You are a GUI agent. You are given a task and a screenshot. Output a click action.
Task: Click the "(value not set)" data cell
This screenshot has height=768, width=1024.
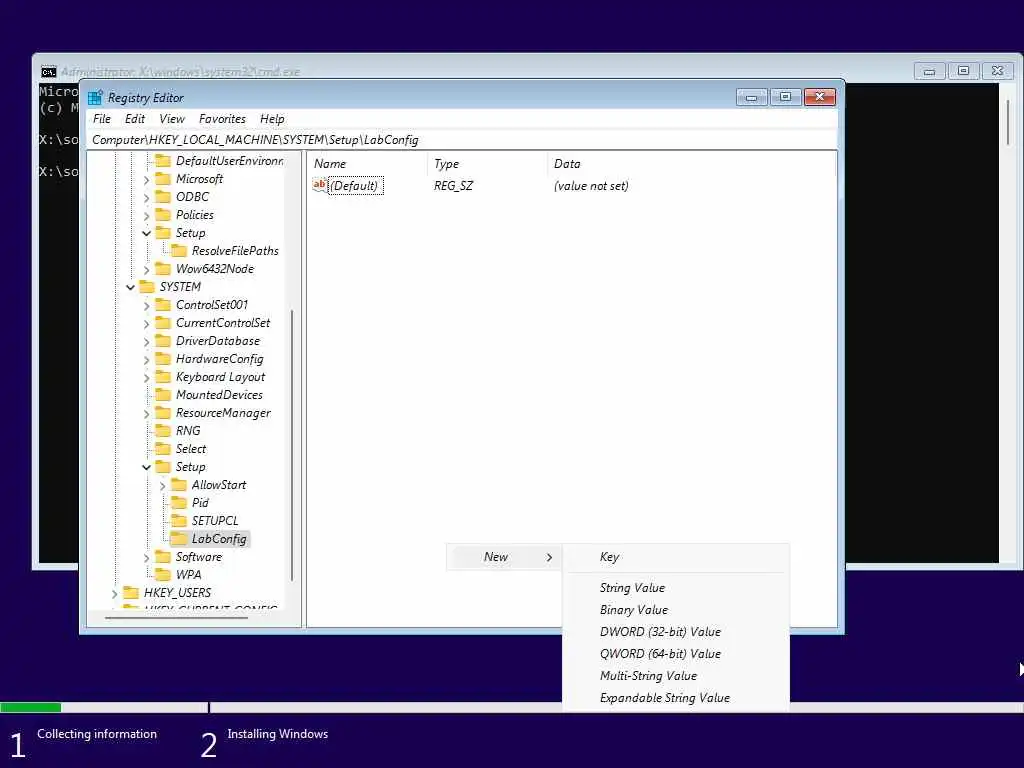[x=591, y=186]
